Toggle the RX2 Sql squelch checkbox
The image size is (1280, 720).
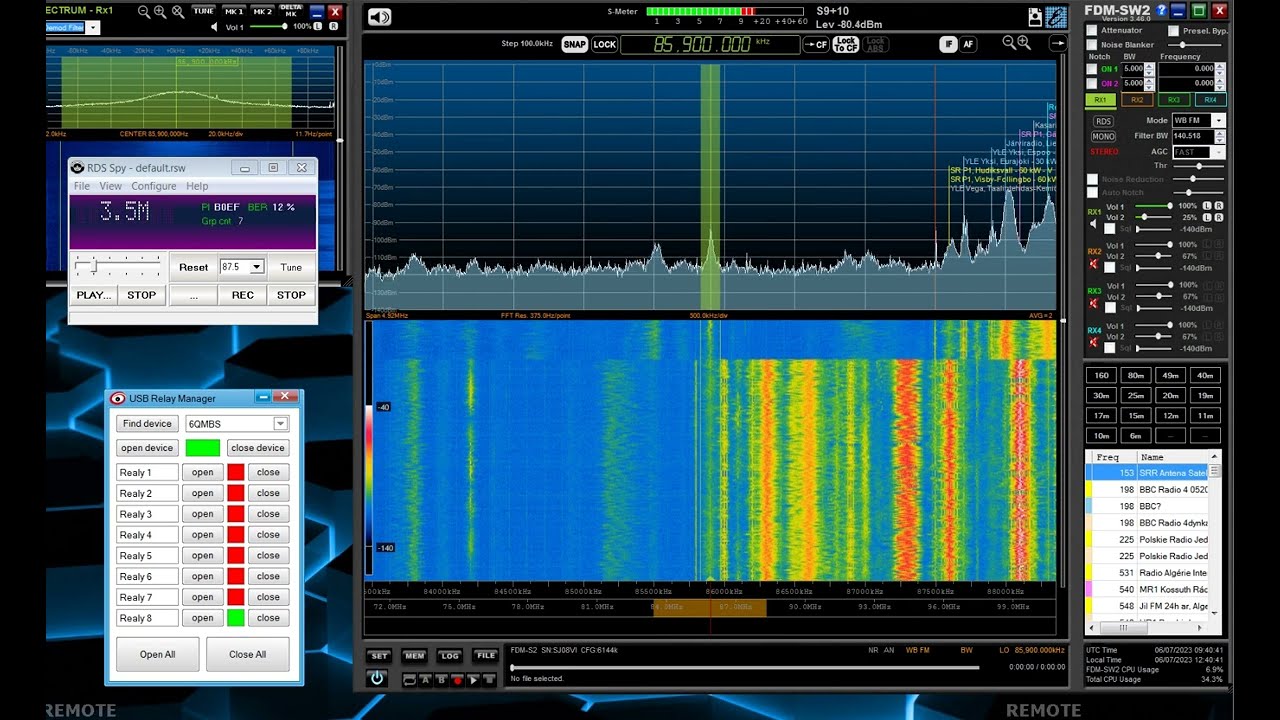click(1109, 268)
